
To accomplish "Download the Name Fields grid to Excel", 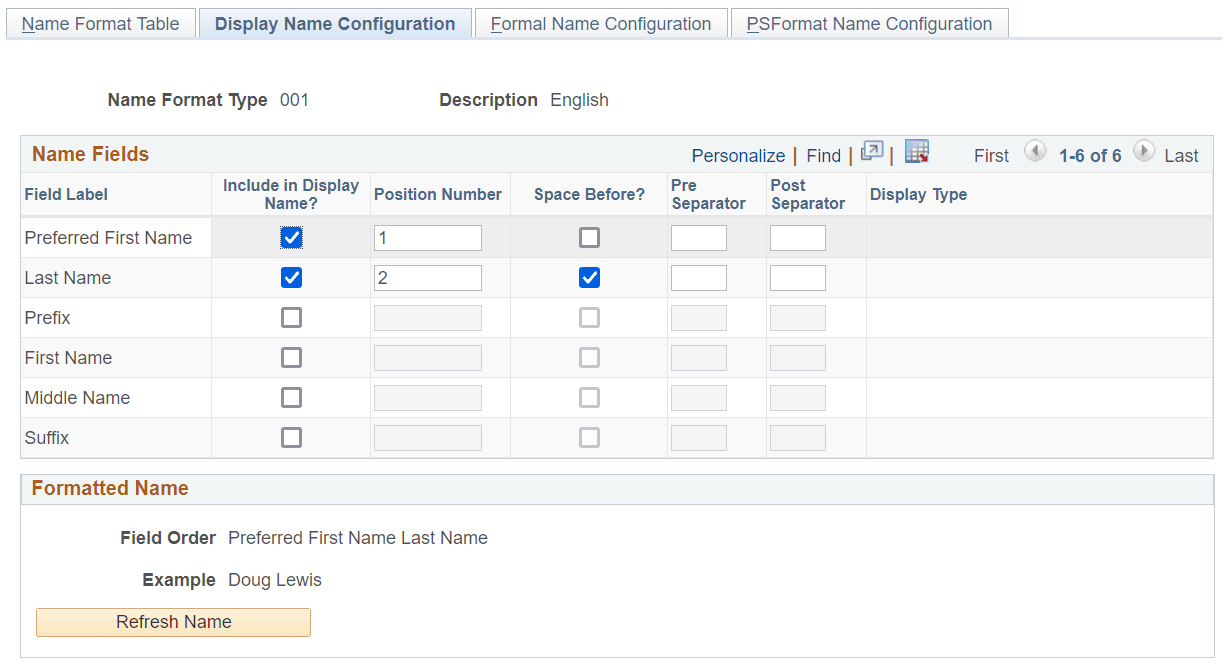I will [x=916, y=153].
